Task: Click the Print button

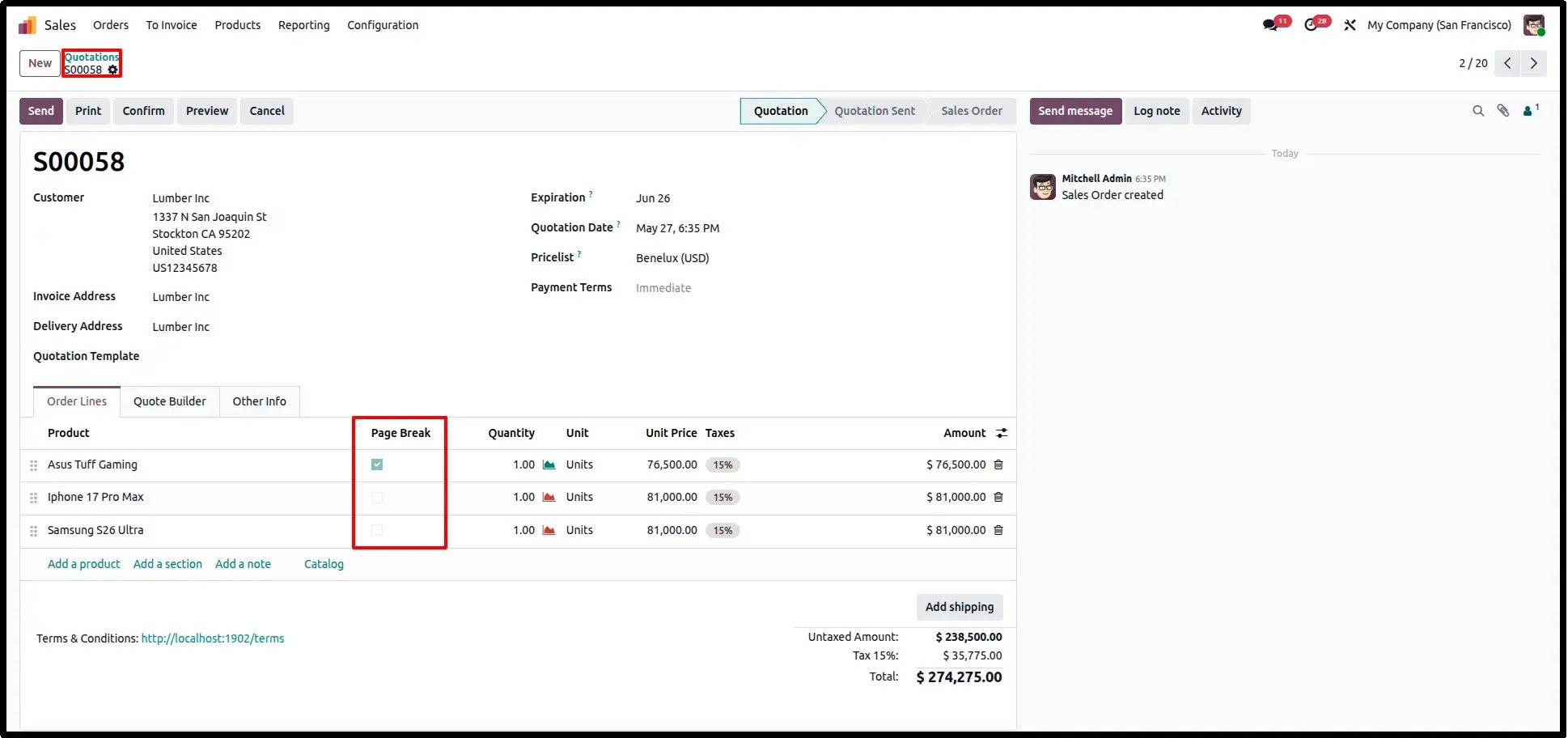Action: tap(88, 111)
